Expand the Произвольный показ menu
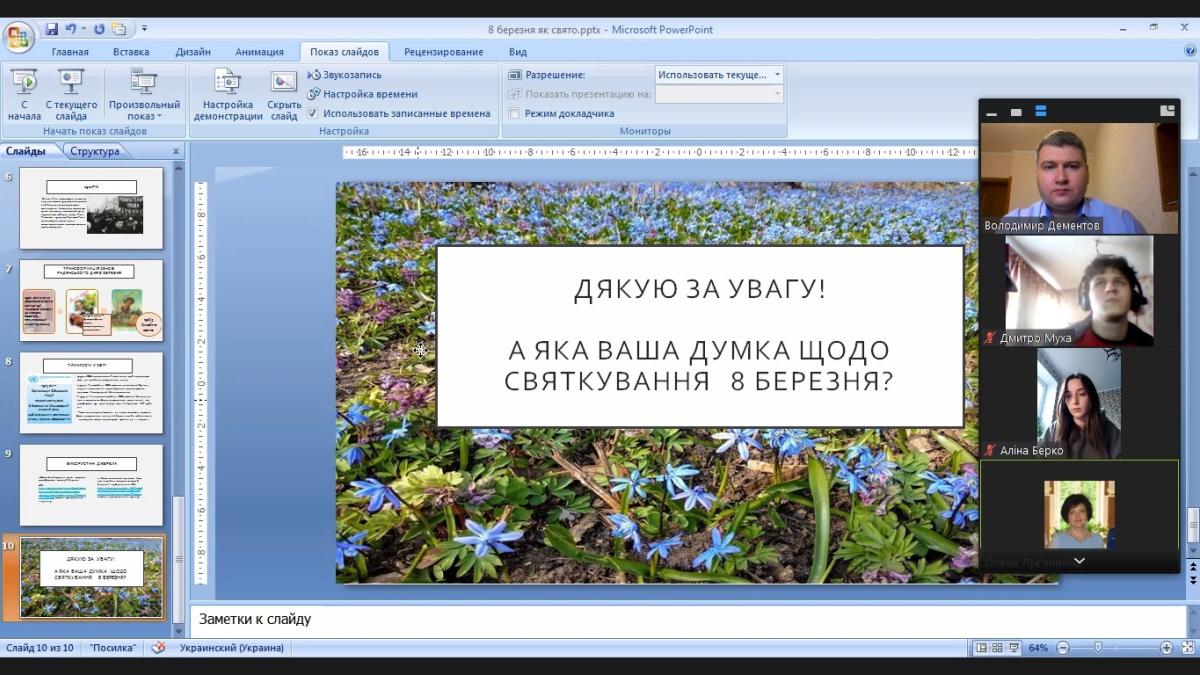Image resolution: width=1200 pixels, height=675 pixels. pos(144,95)
